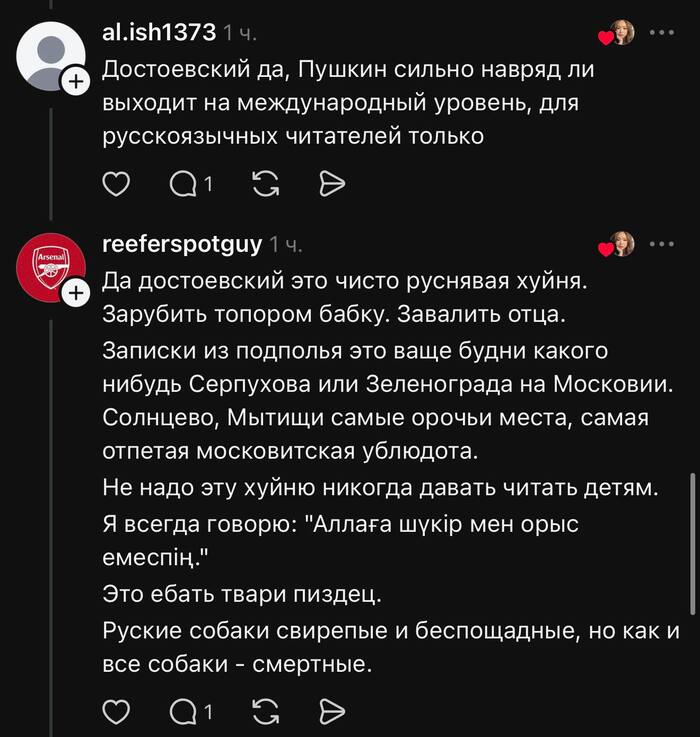Click the vertical scrollbar on right edge
Screen dimensions: 700x737
pos(694,540)
